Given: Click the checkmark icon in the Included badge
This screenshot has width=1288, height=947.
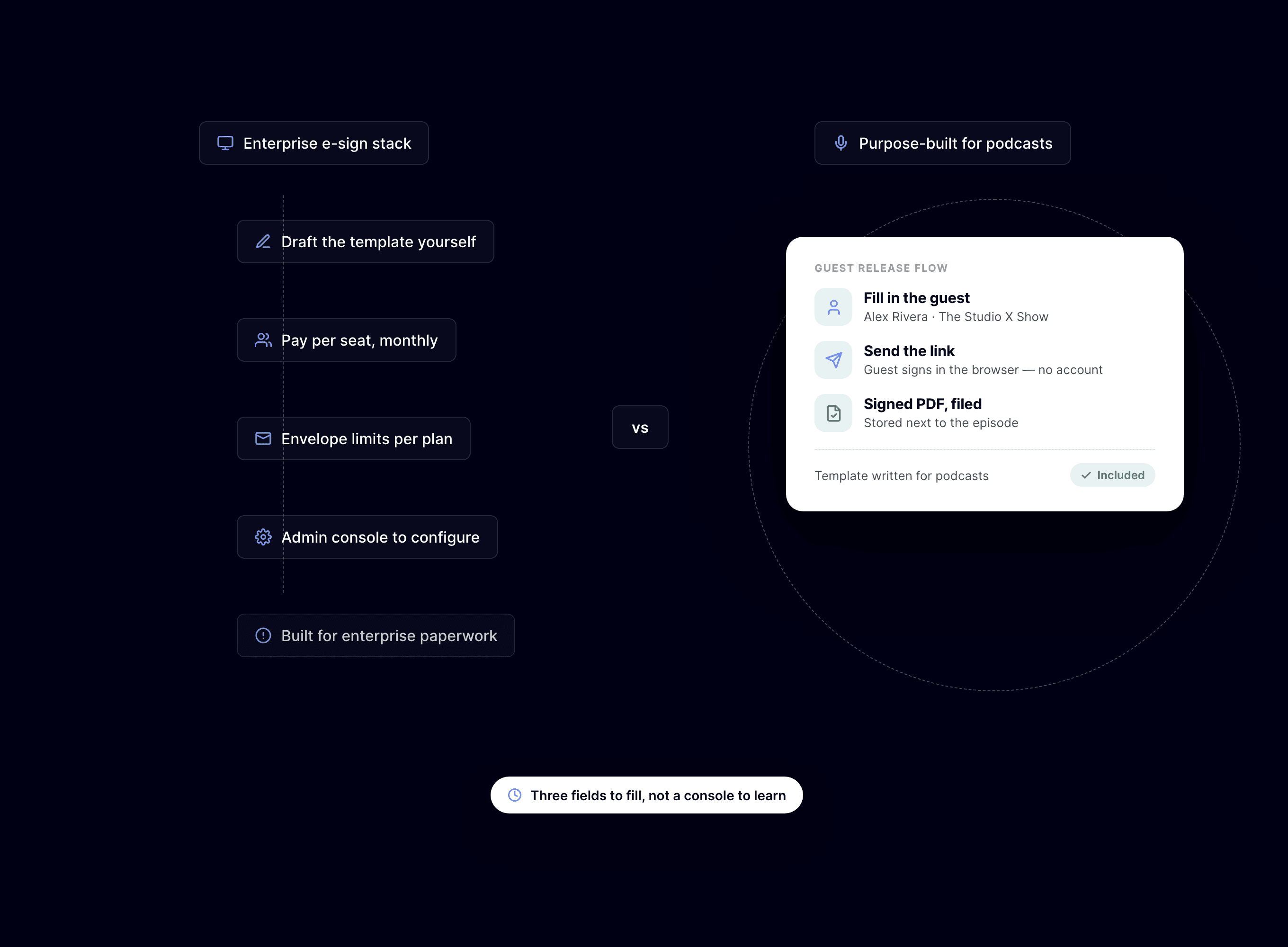Looking at the screenshot, I should tap(1086, 475).
